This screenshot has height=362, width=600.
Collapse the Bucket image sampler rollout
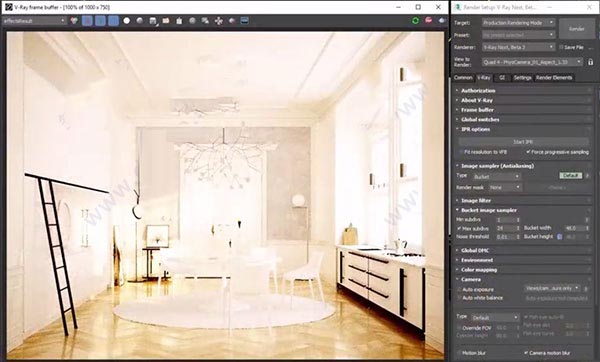click(x=523, y=210)
